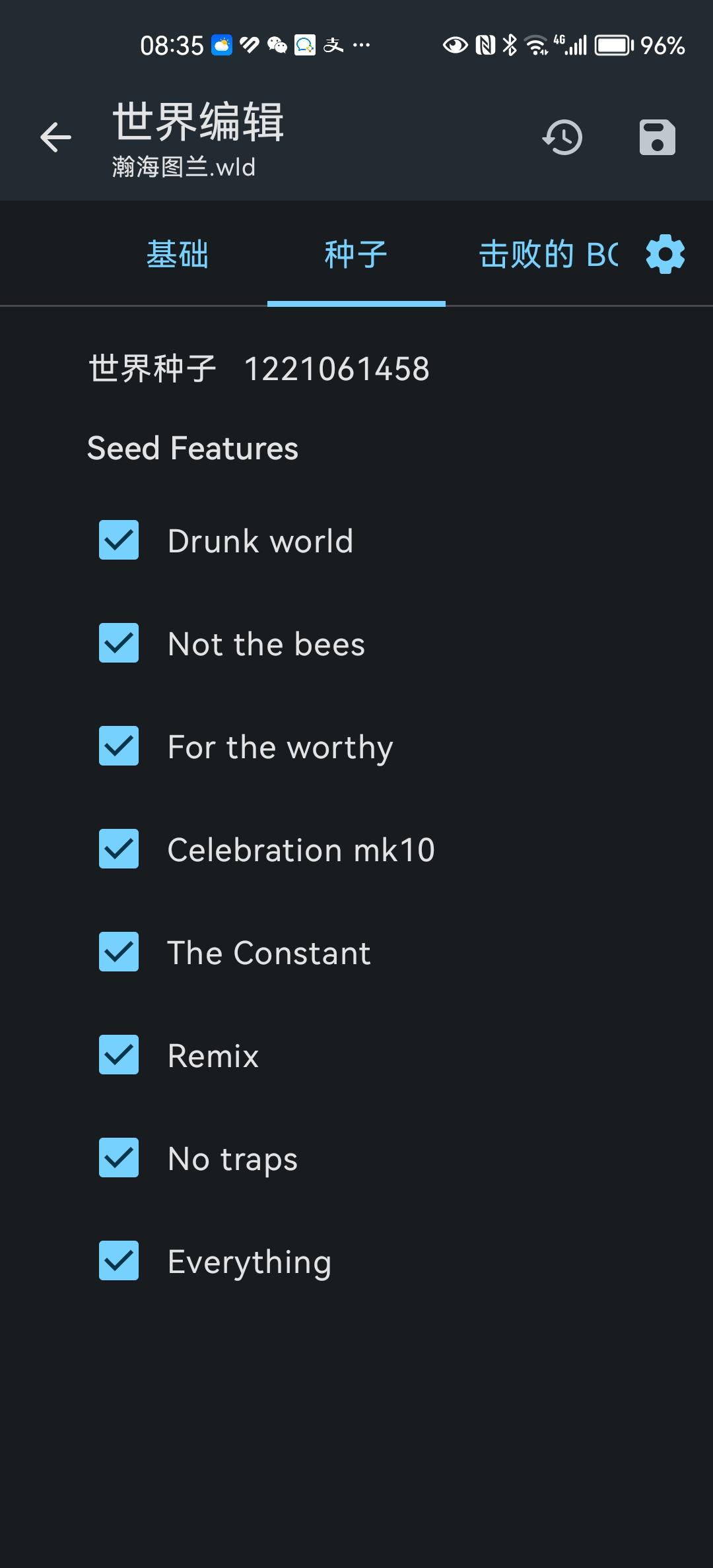Disable the For the worthy seed
The image size is (713, 1568).
pos(119,746)
